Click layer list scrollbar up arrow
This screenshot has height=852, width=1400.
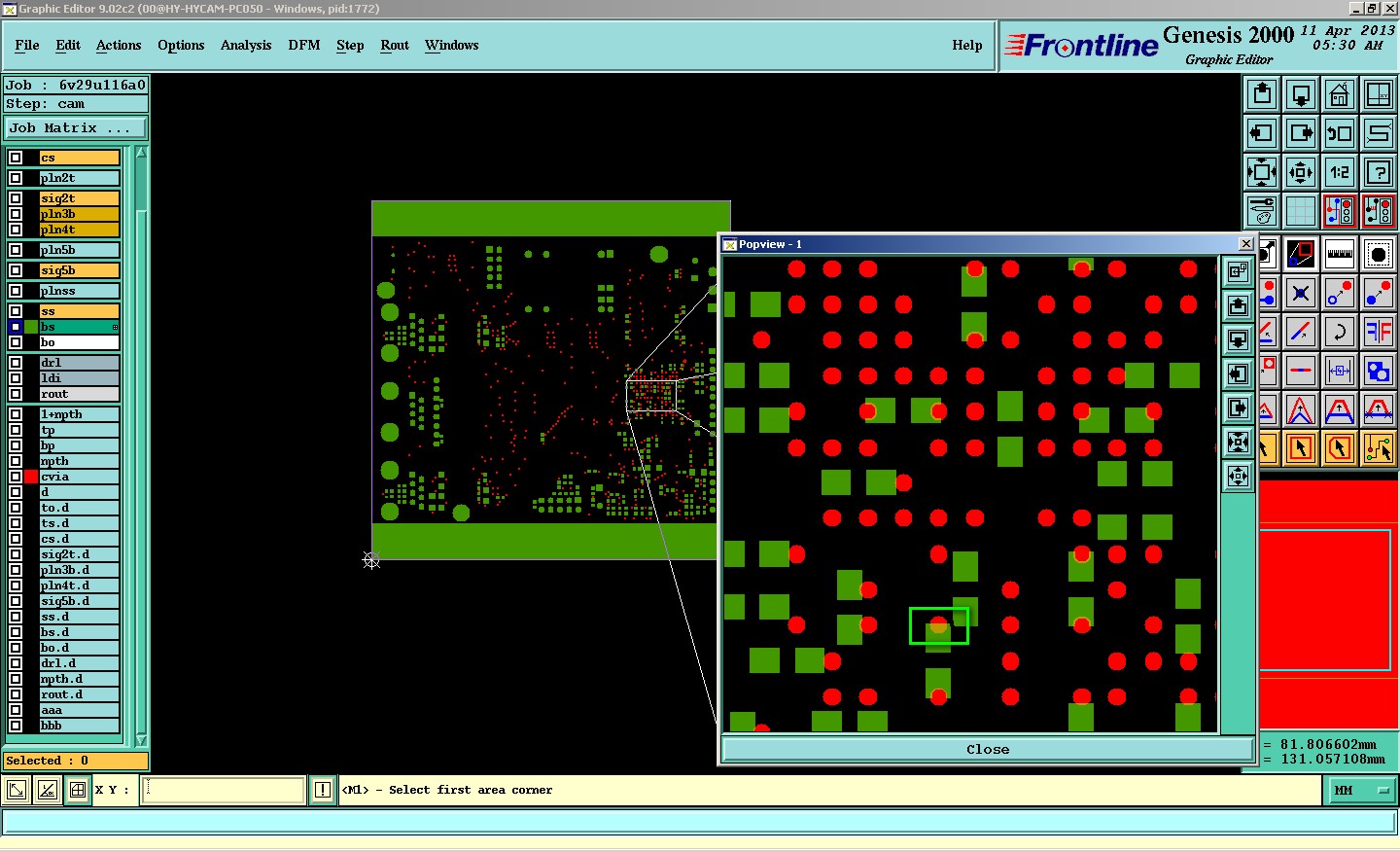tap(141, 153)
